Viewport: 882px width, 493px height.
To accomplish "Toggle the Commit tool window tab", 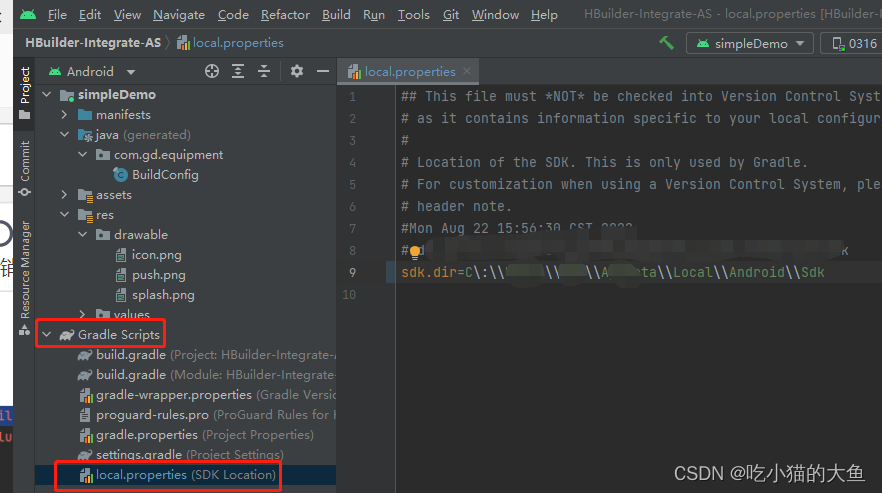I will (x=25, y=169).
